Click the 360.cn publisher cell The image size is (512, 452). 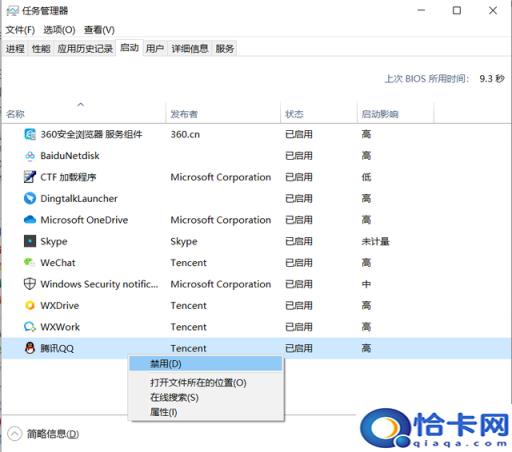[185, 134]
